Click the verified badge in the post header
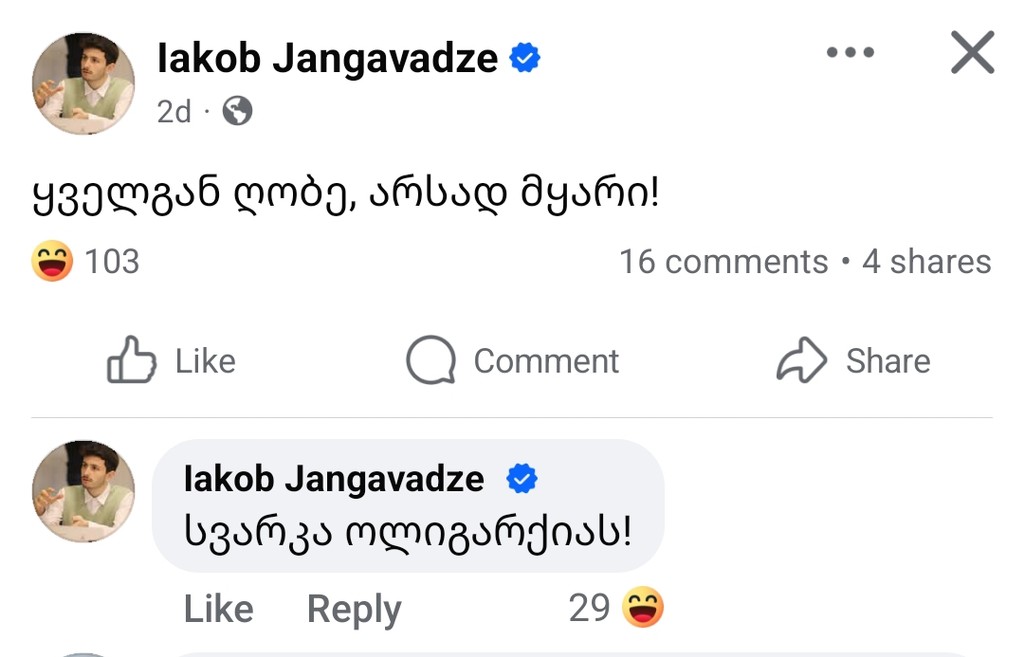 pyautogui.click(x=525, y=59)
